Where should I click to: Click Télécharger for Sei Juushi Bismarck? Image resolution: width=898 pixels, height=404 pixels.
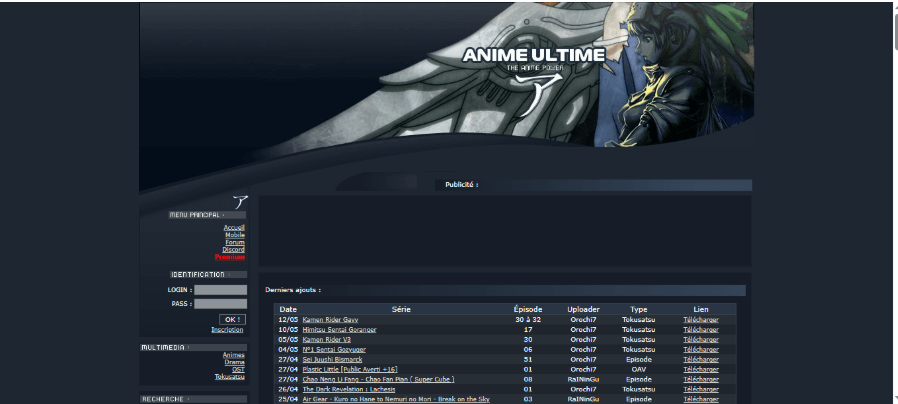tap(701, 359)
